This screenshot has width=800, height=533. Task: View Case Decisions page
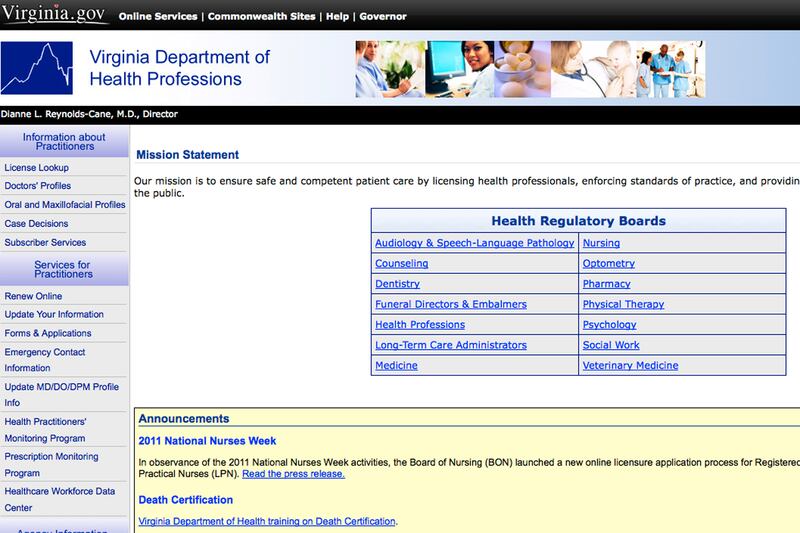pos(36,223)
